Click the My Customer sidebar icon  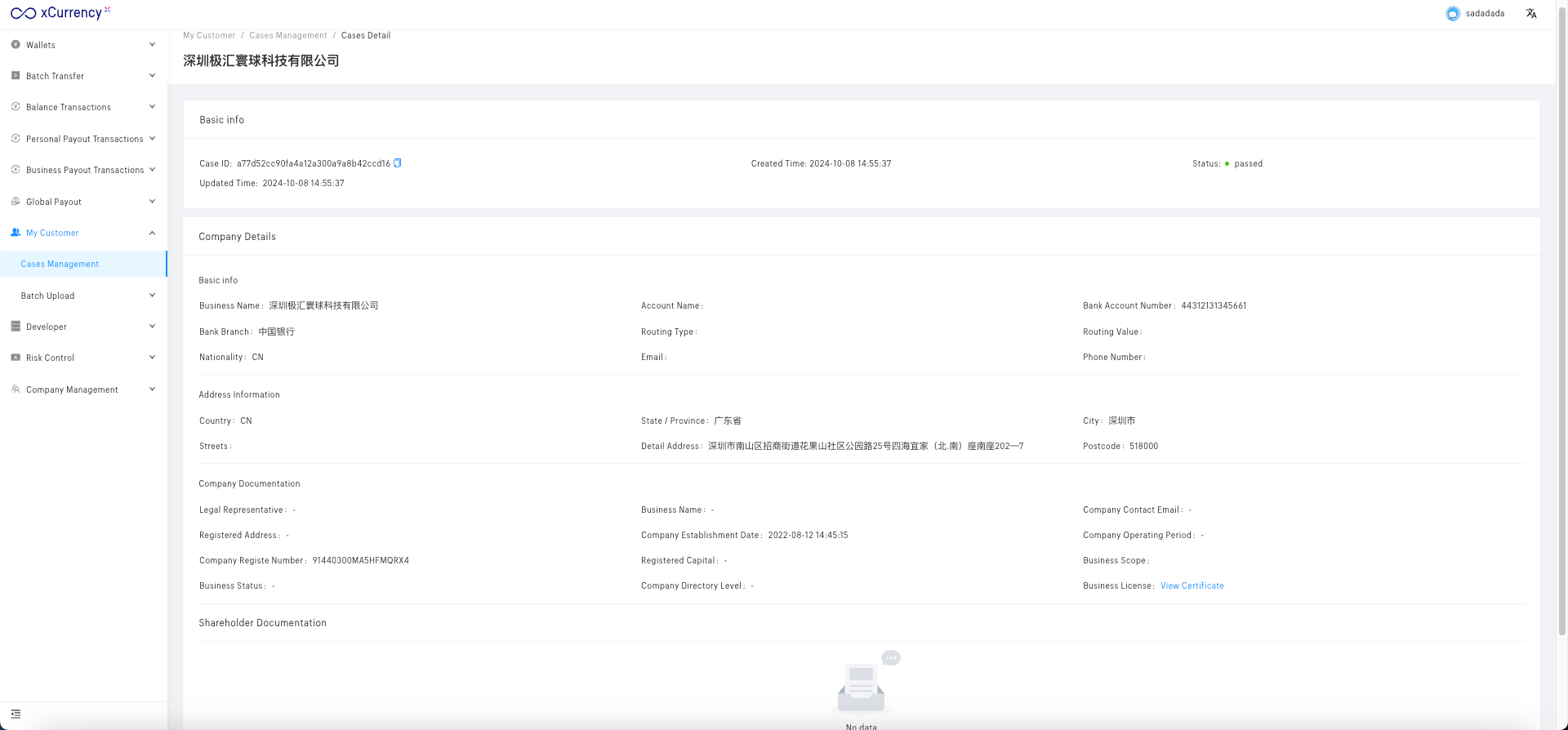point(16,233)
